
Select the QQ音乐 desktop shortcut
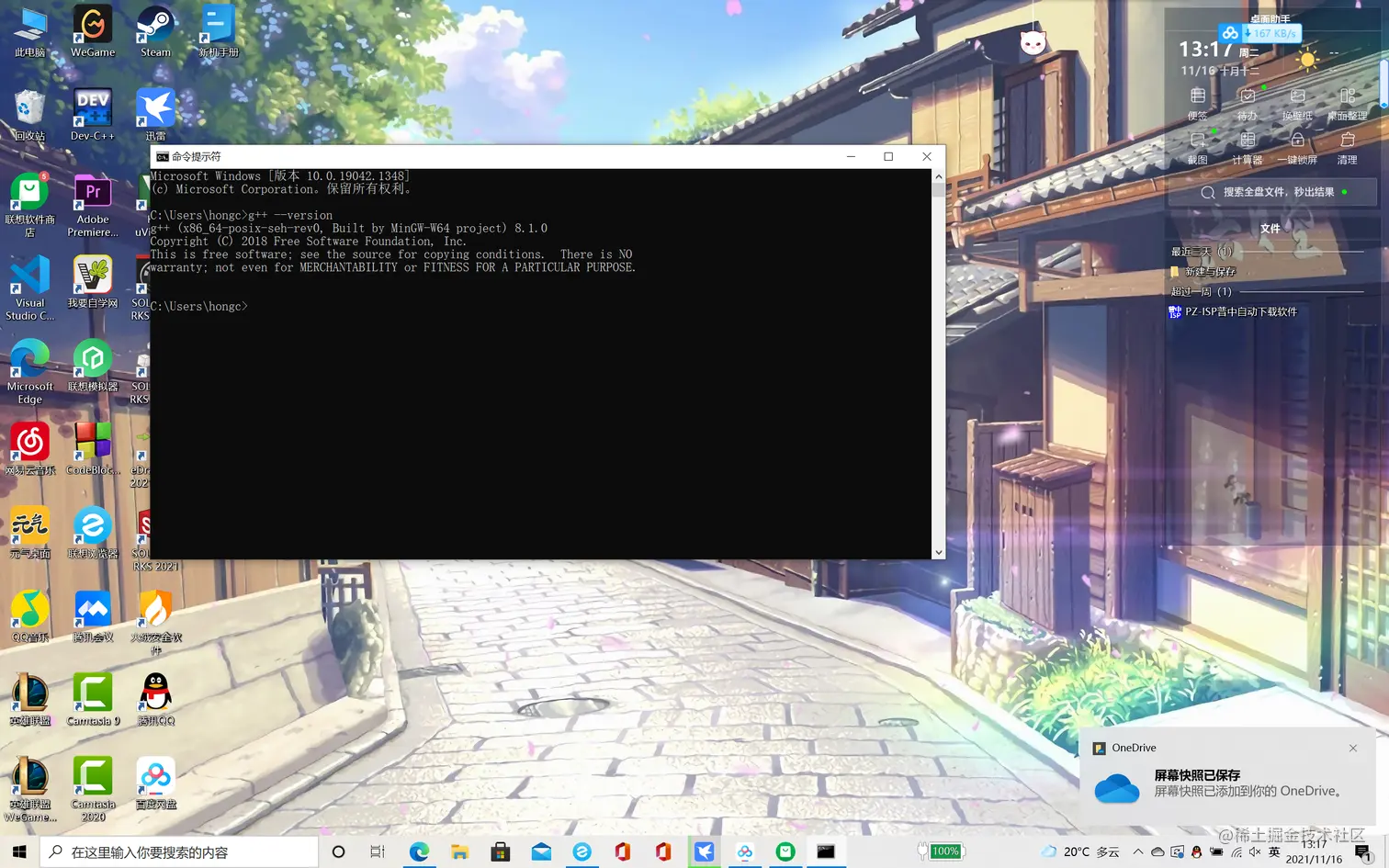pyautogui.click(x=30, y=617)
